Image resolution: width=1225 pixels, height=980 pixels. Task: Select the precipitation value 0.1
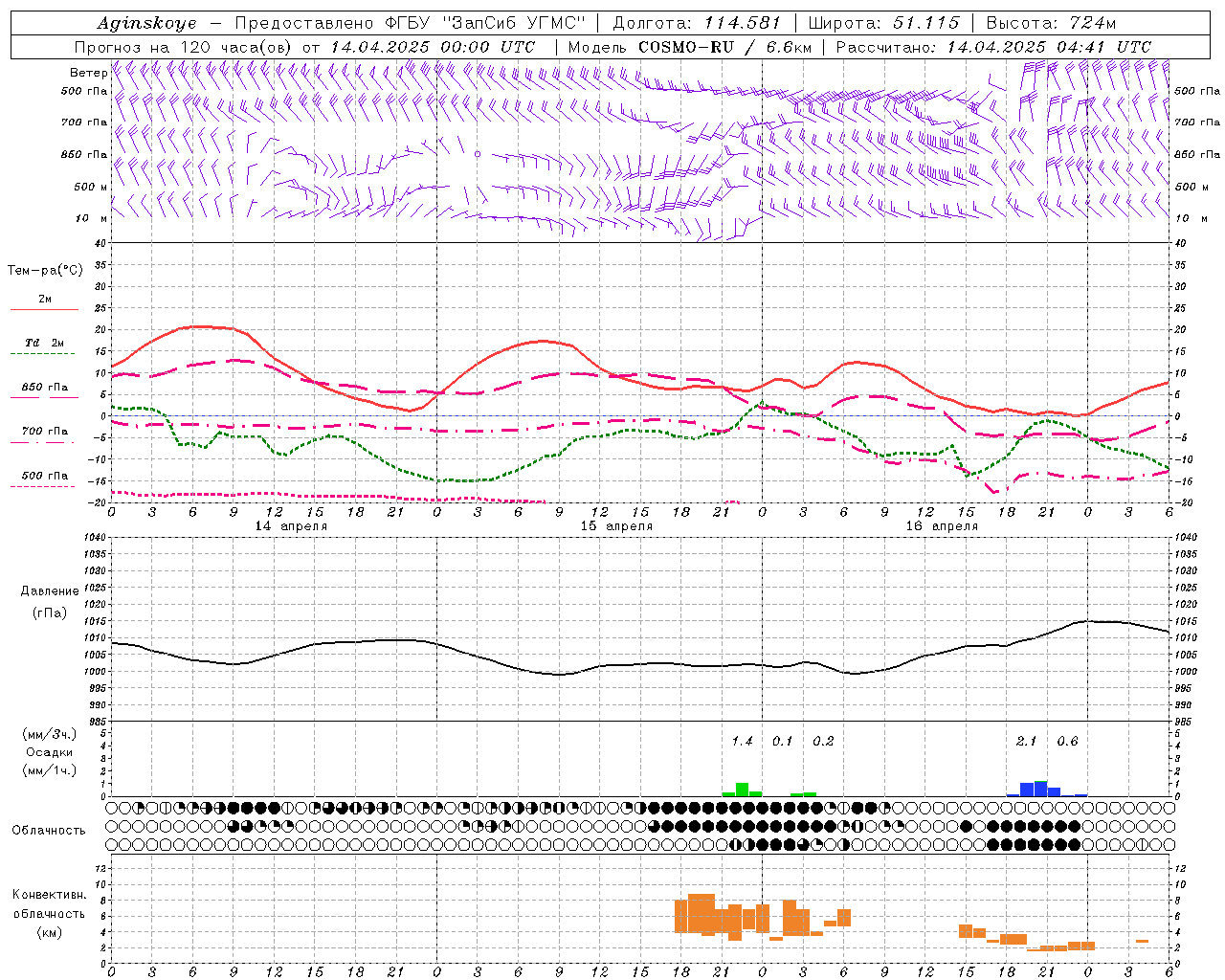tap(783, 741)
